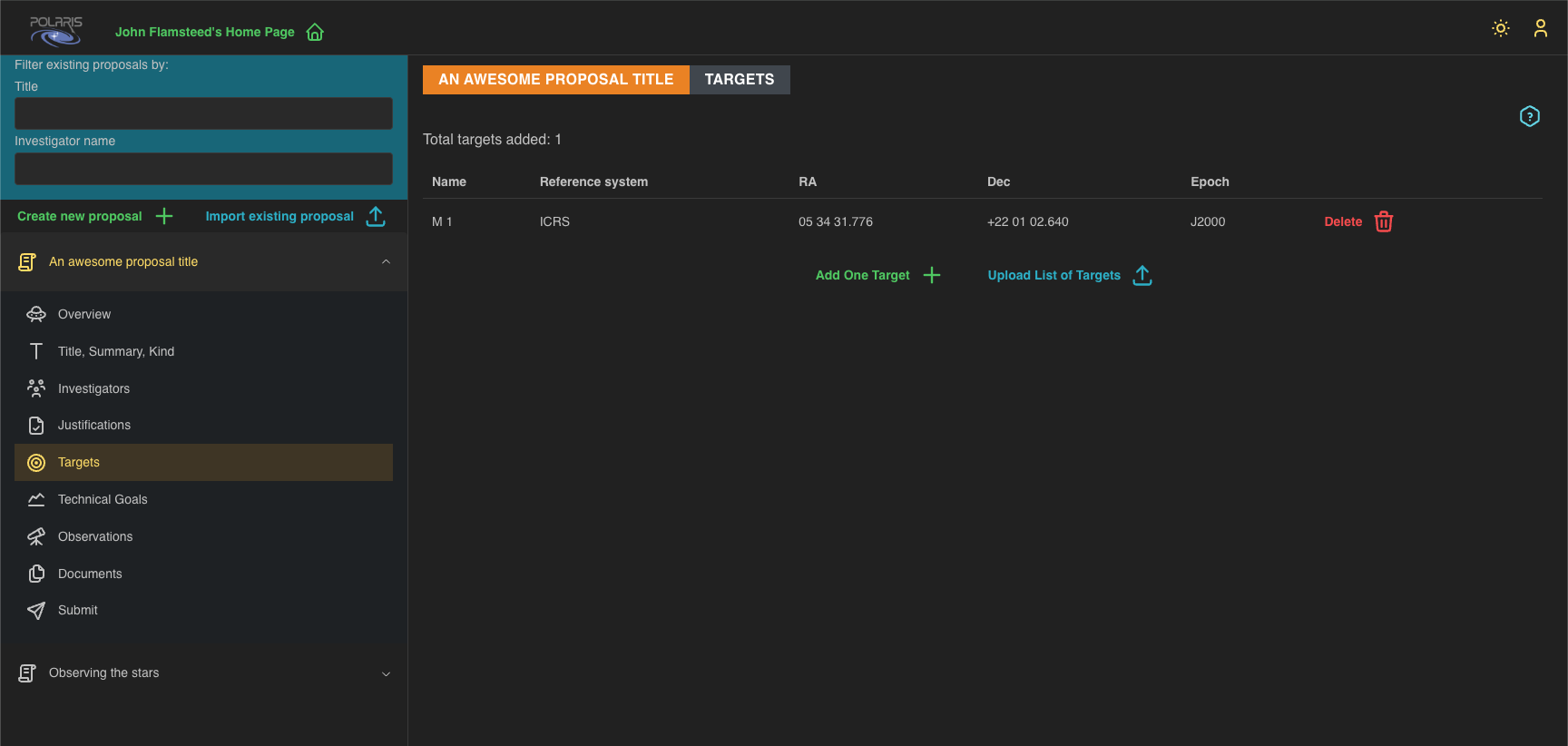Click the upload icon beside Upload List of Targets
The height and width of the screenshot is (746, 1568).
tap(1142, 275)
